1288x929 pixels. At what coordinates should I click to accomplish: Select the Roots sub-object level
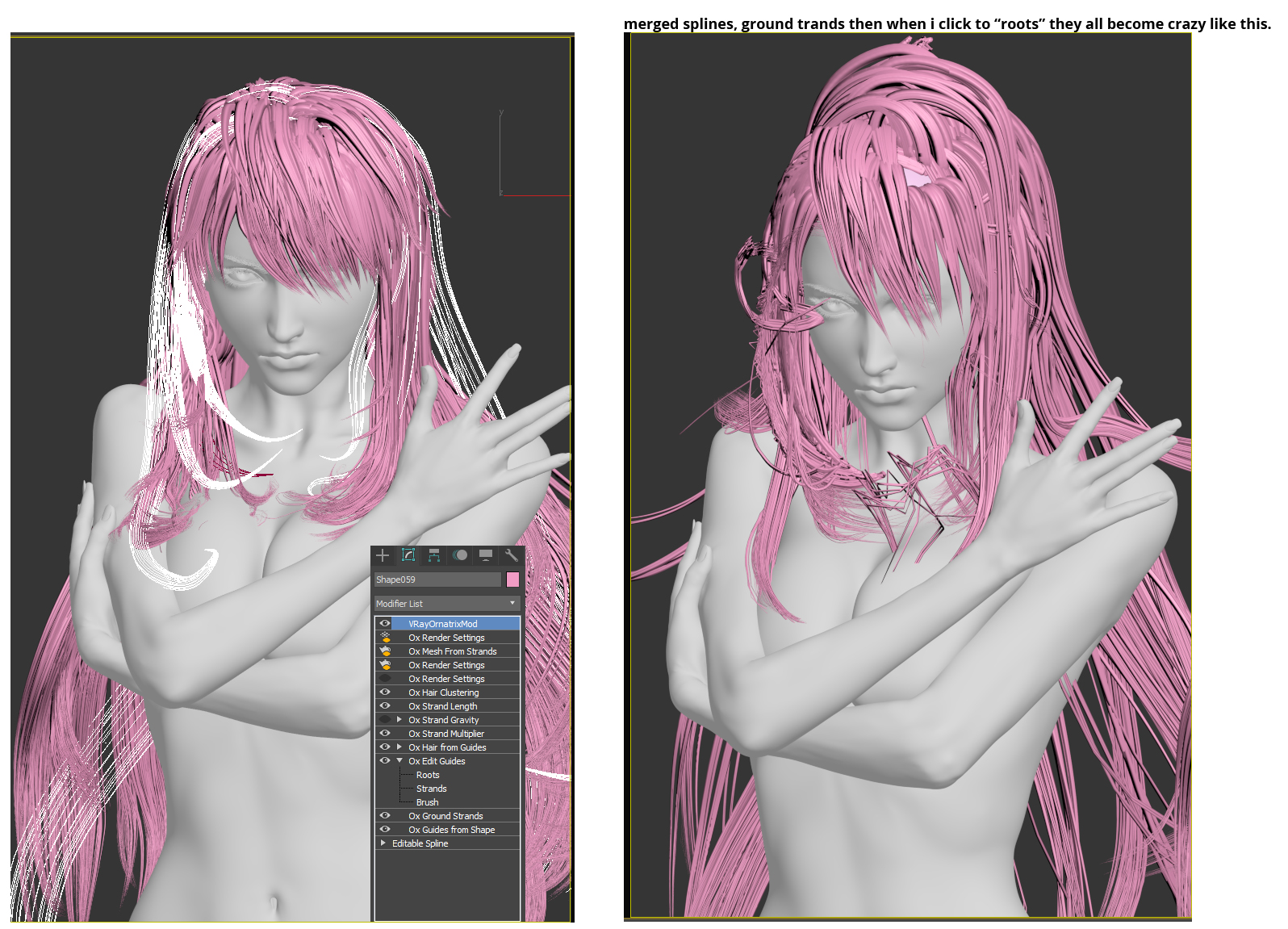pyautogui.click(x=428, y=775)
